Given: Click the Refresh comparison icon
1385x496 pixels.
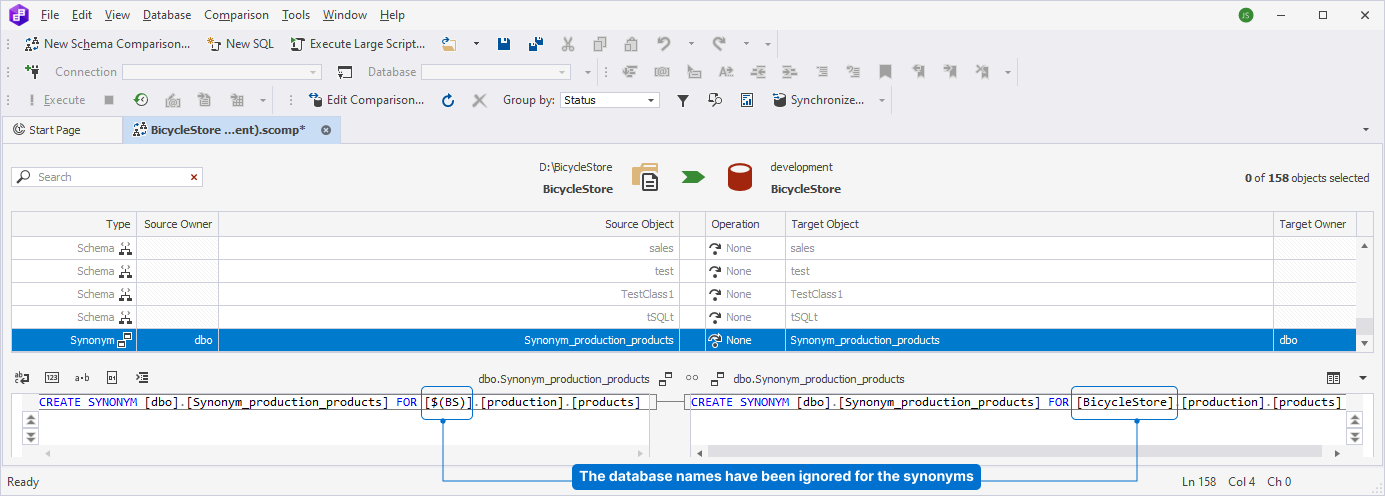Looking at the screenshot, I should point(448,100).
